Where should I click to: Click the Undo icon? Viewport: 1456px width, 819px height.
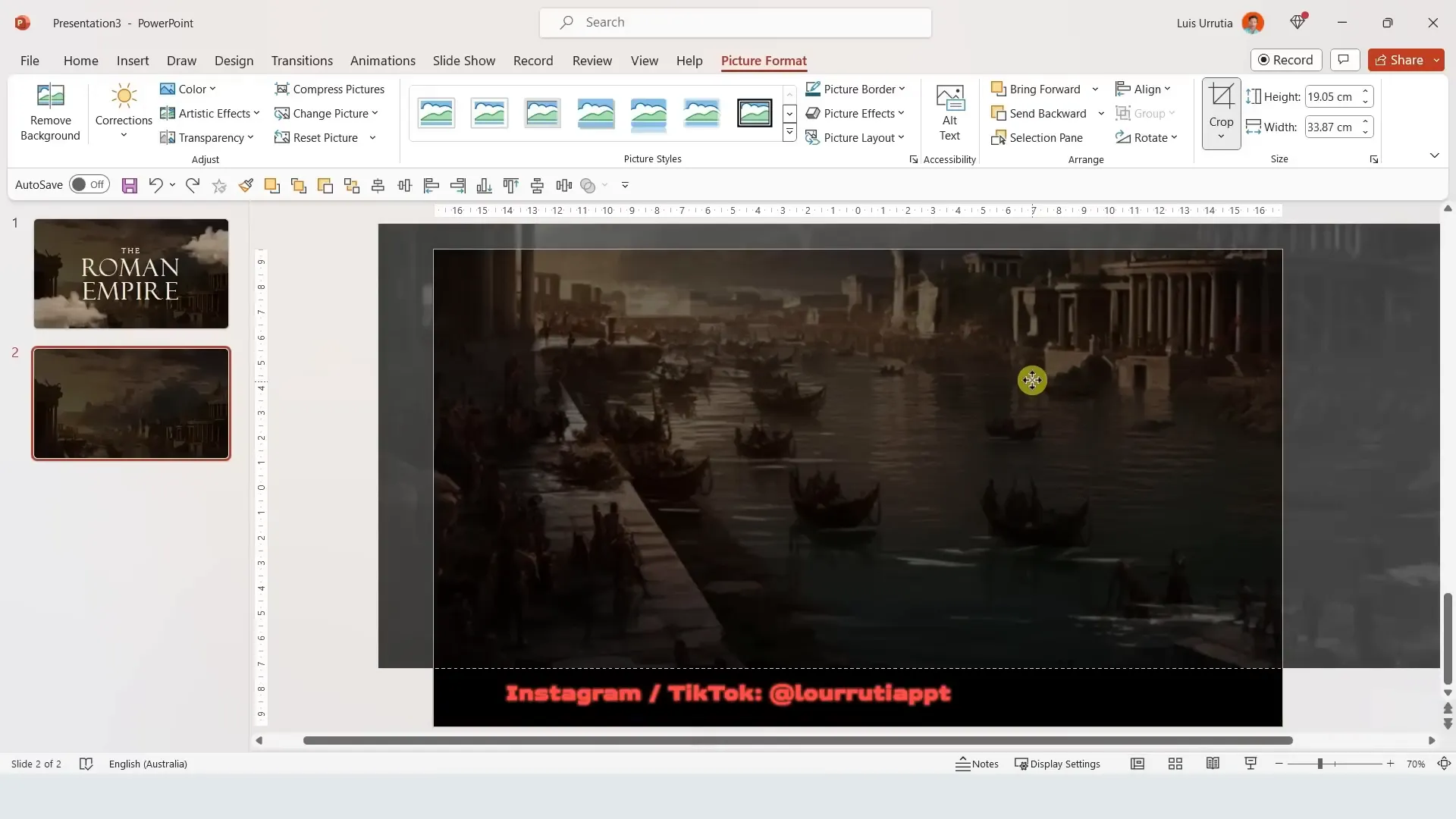(x=155, y=185)
